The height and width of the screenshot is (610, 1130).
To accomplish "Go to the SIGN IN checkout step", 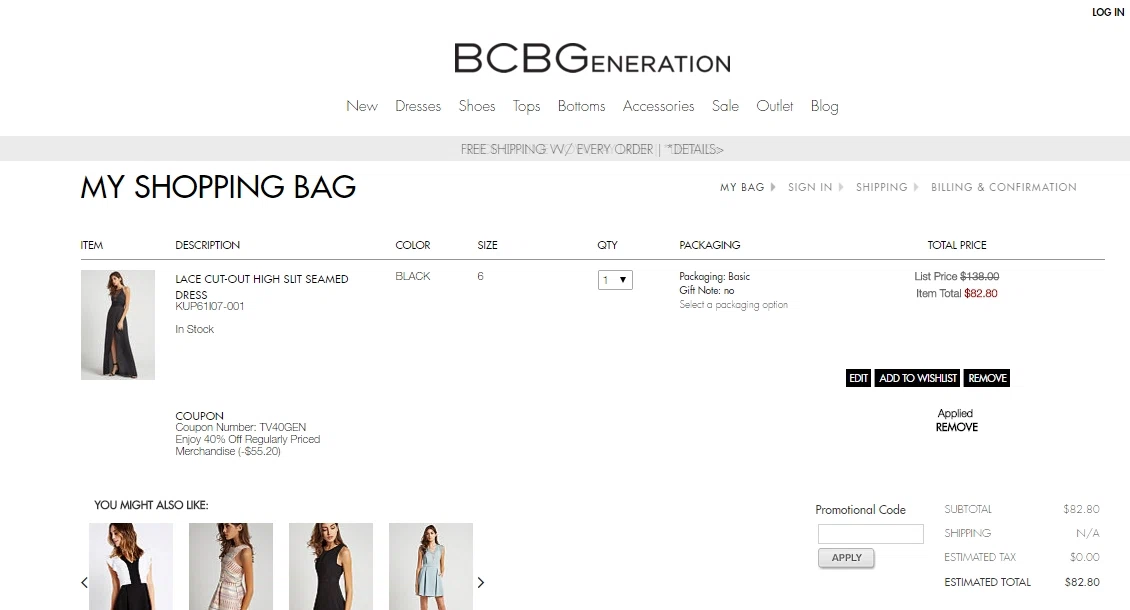I will (810, 187).
